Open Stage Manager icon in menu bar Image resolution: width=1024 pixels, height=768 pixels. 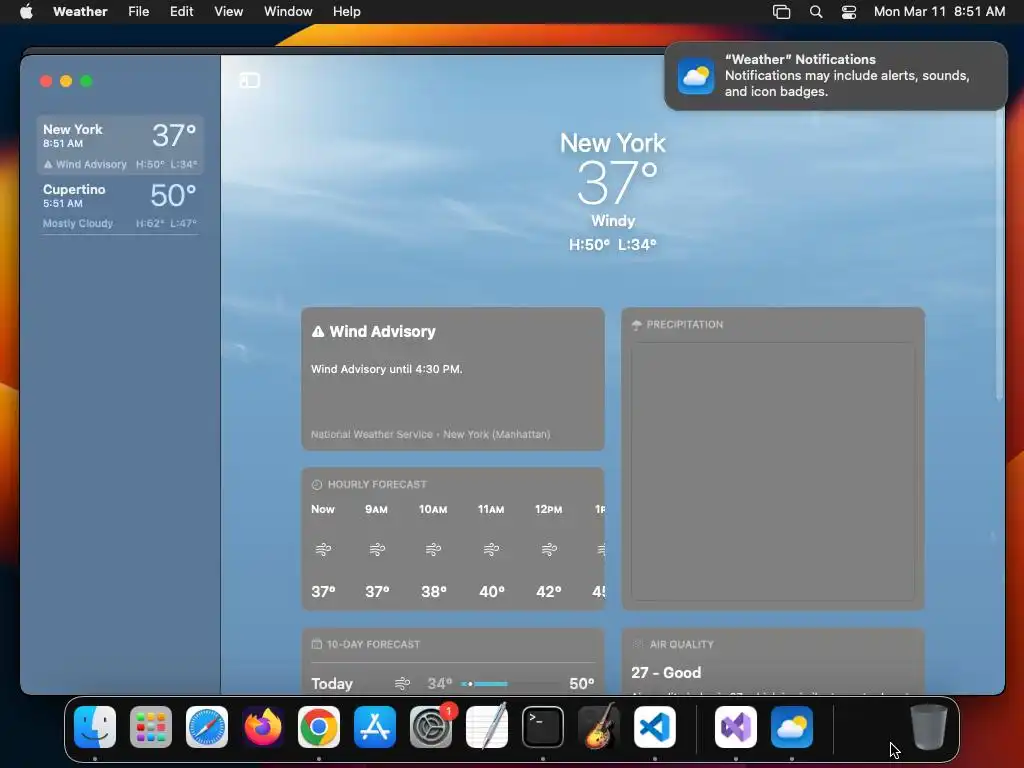pos(782,12)
